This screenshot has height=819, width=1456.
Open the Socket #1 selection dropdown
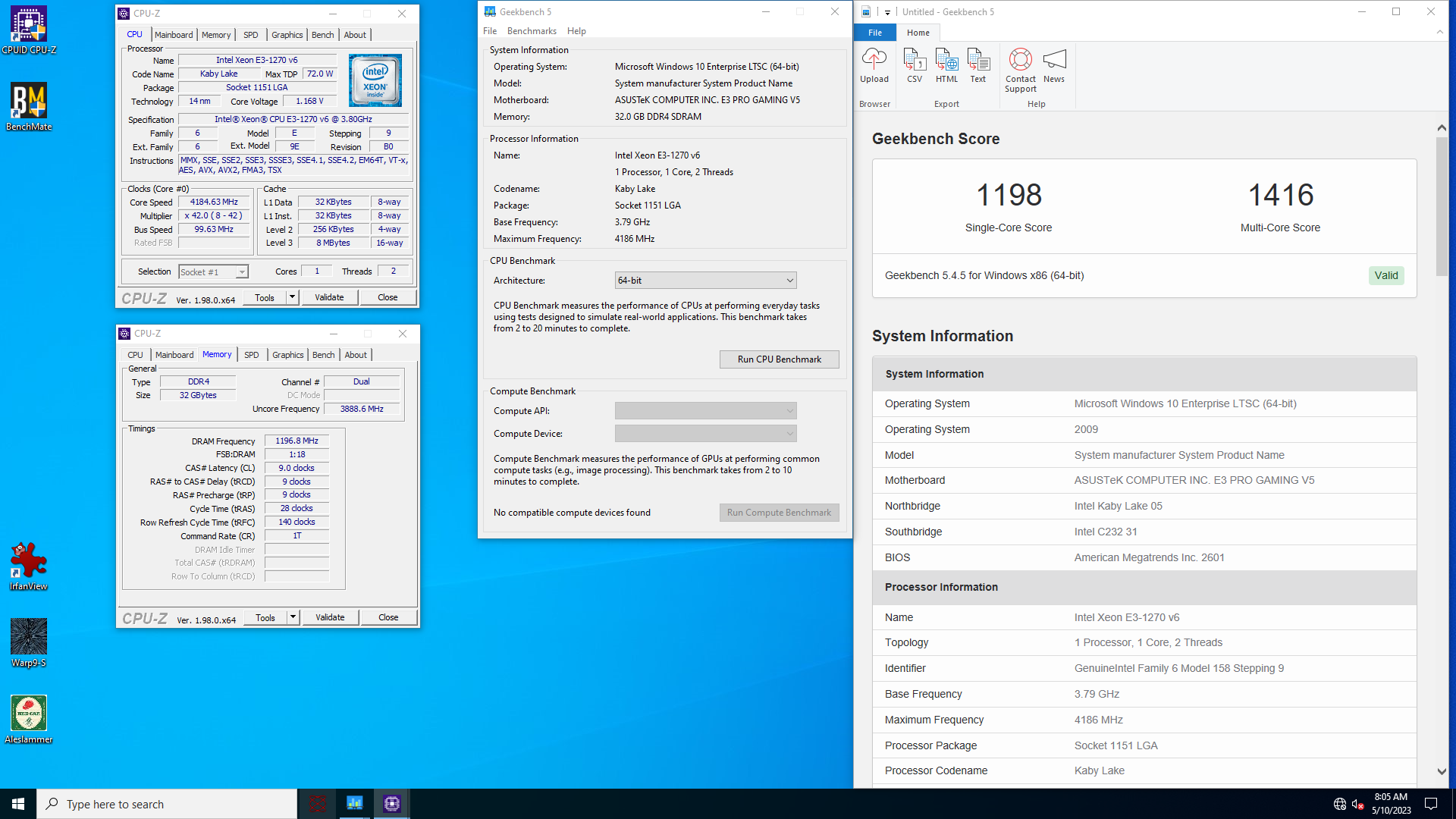coord(213,272)
